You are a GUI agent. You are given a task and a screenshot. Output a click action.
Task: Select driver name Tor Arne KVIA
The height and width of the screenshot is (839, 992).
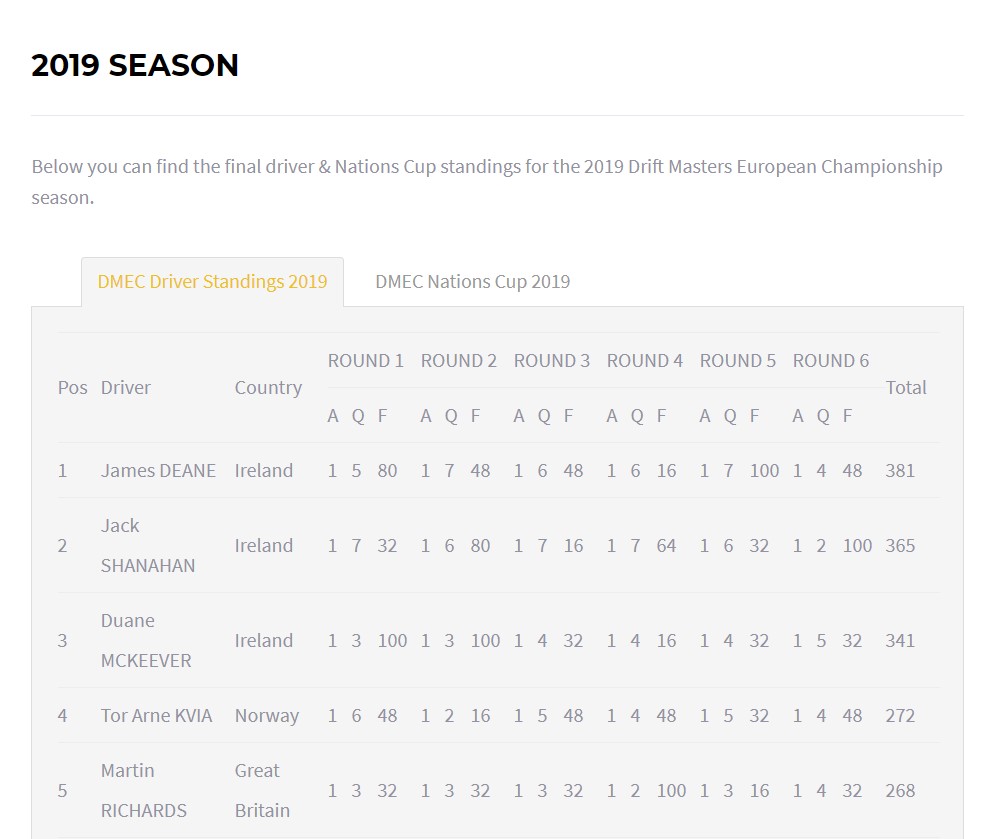[x=156, y=716]
